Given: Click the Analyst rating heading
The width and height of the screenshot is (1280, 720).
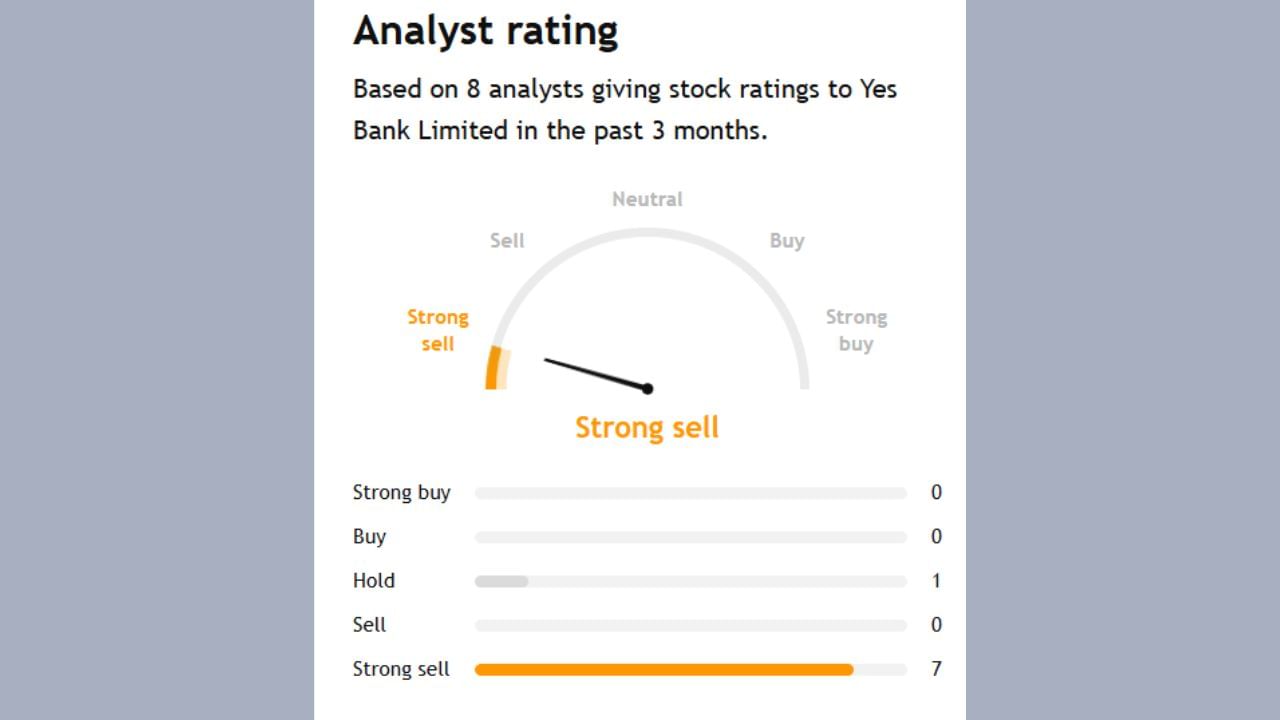Looking at the screenshot, I should [x=485, y=31].
